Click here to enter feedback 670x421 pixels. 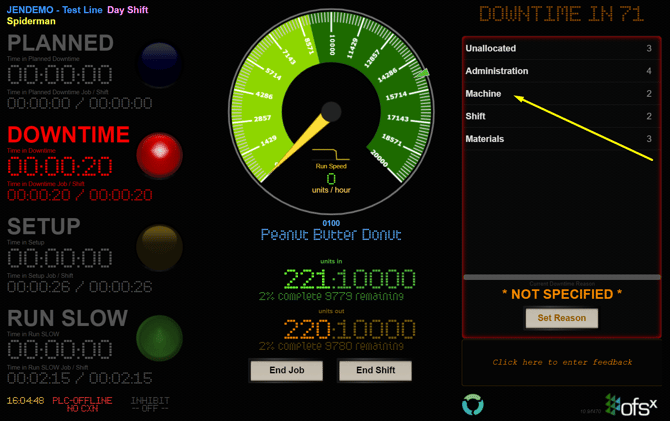(x=561, y=362)
